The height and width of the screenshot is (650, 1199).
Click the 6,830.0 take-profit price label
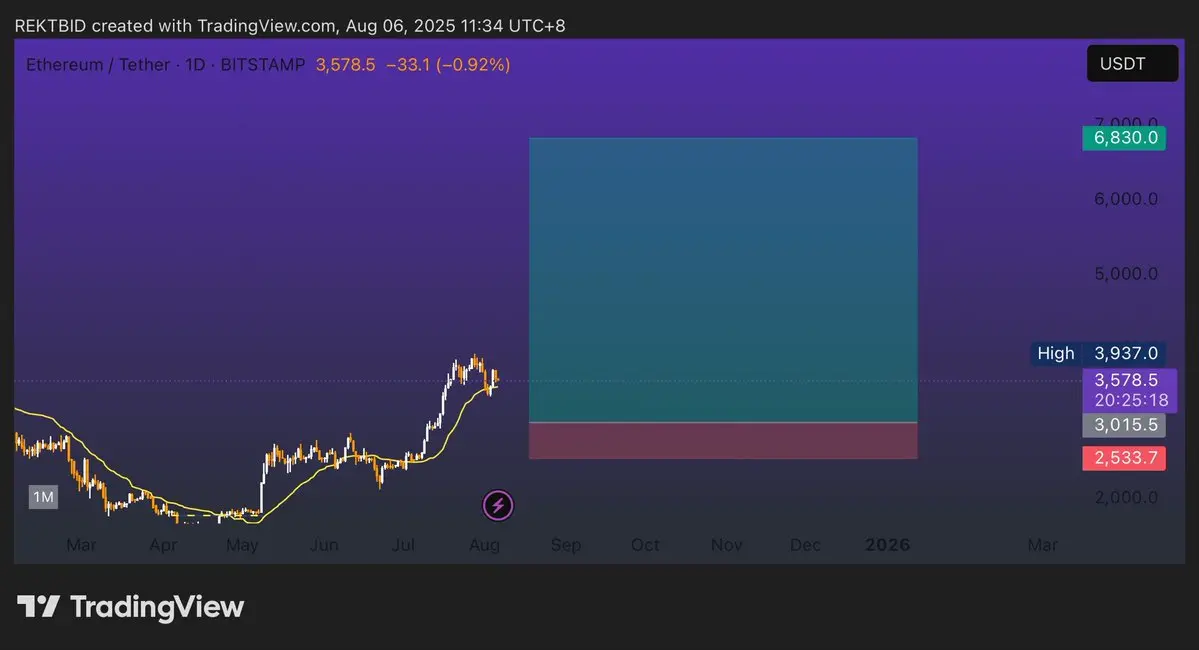[x=1124, y=138]
